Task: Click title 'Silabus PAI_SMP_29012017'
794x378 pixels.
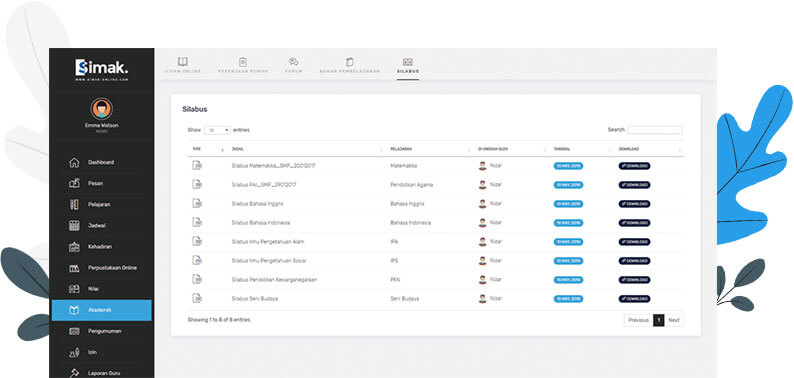Action: [264, 185]
